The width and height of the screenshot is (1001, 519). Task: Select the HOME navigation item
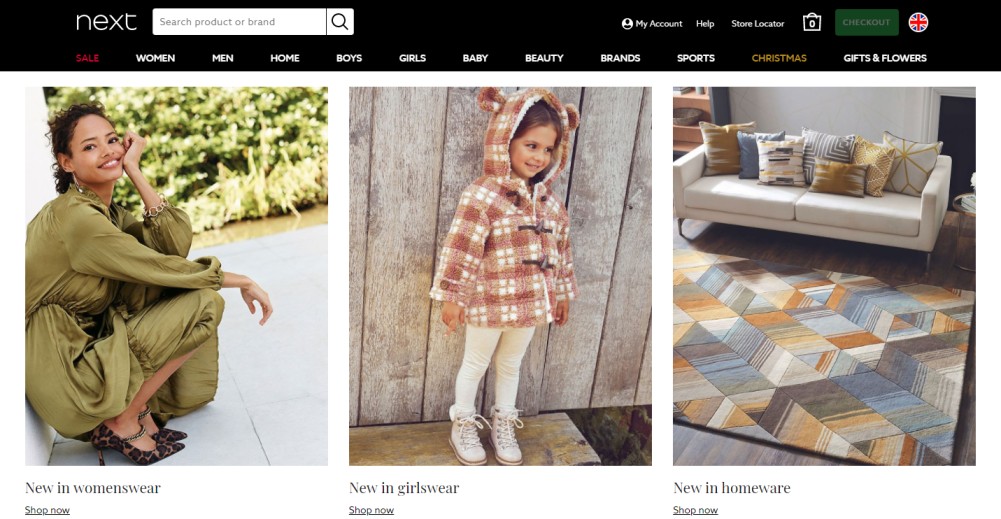point(285,58)
